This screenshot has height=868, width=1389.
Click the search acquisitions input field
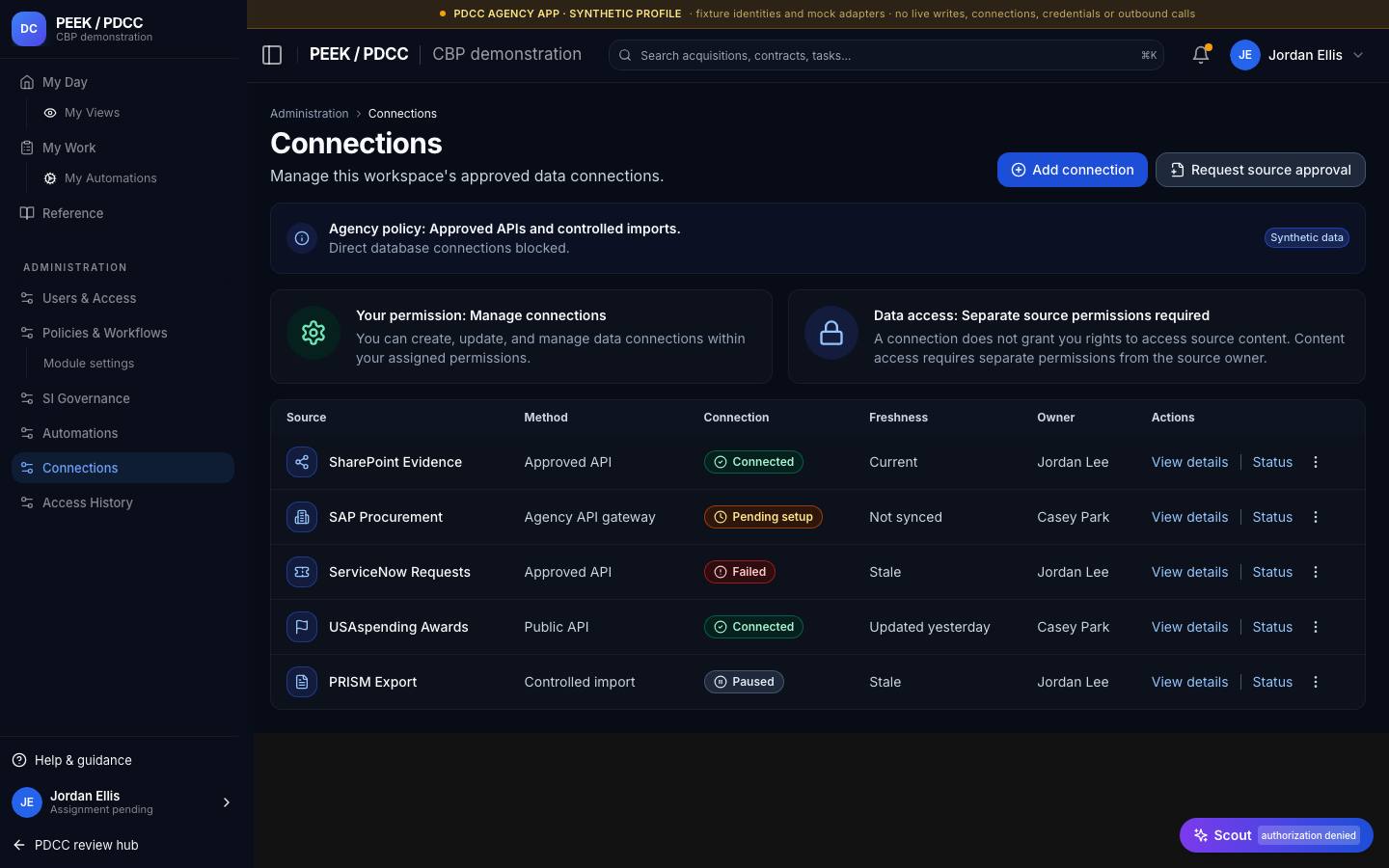tap(886, 55)
